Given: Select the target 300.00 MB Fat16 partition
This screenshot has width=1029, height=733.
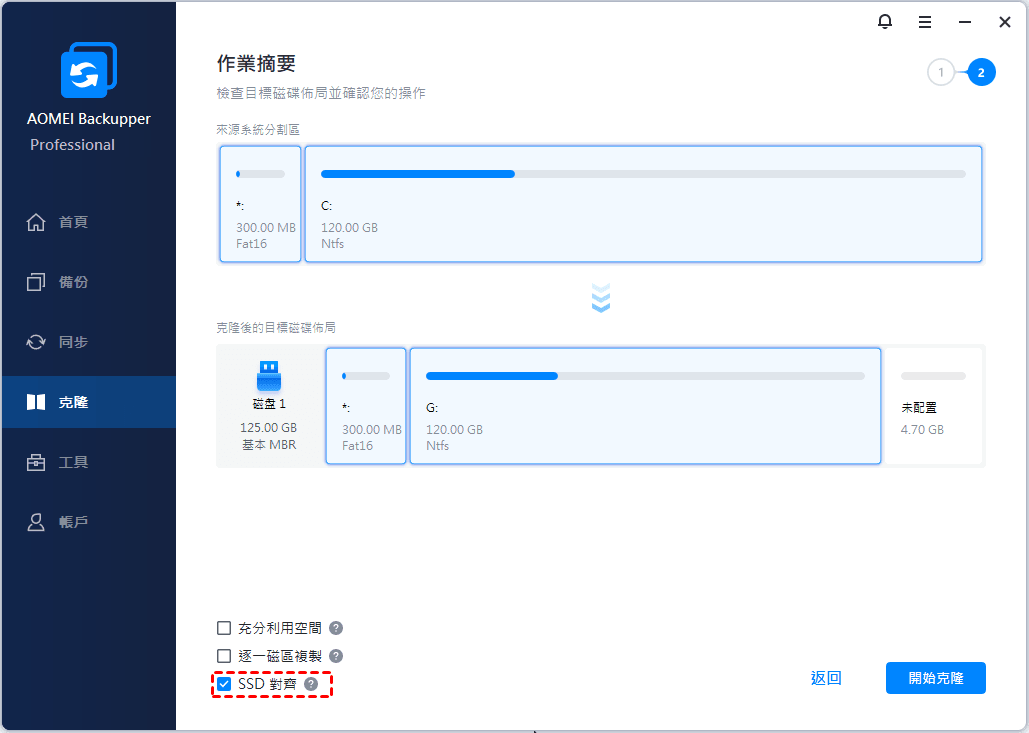Looking at the screenshot, I should (366, 406).
